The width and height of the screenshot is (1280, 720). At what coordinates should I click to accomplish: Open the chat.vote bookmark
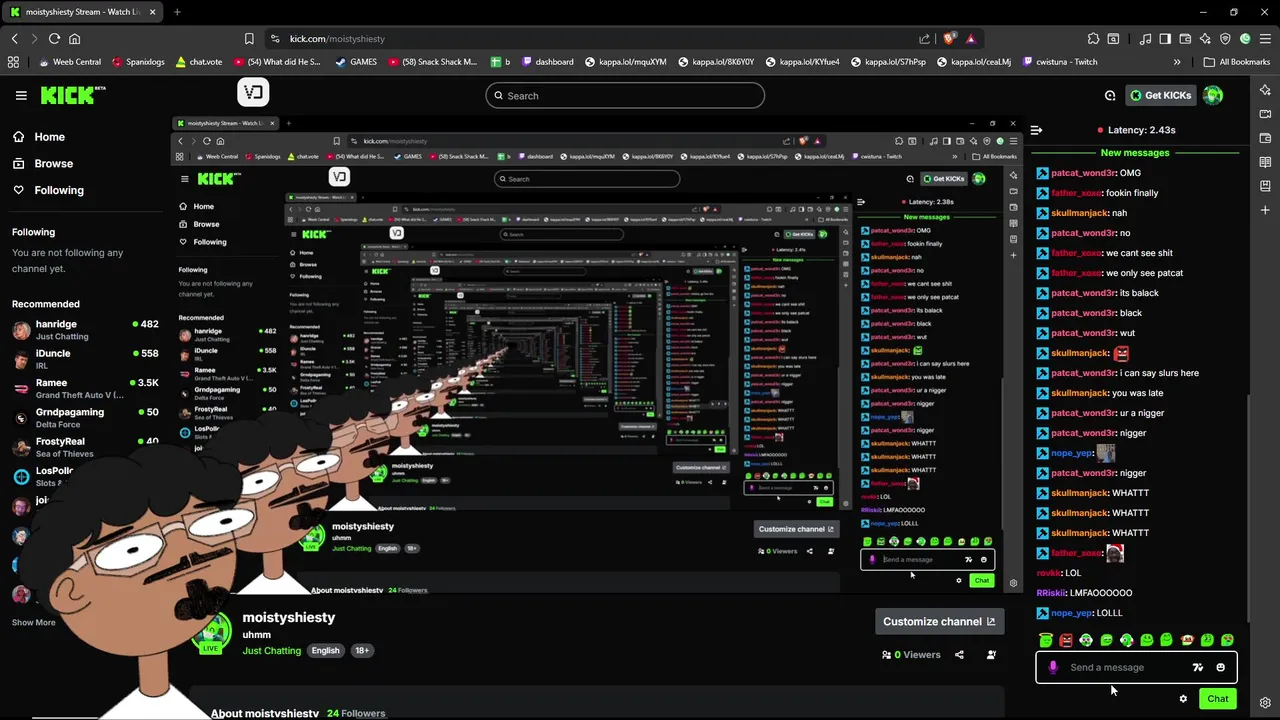point(198,62)
